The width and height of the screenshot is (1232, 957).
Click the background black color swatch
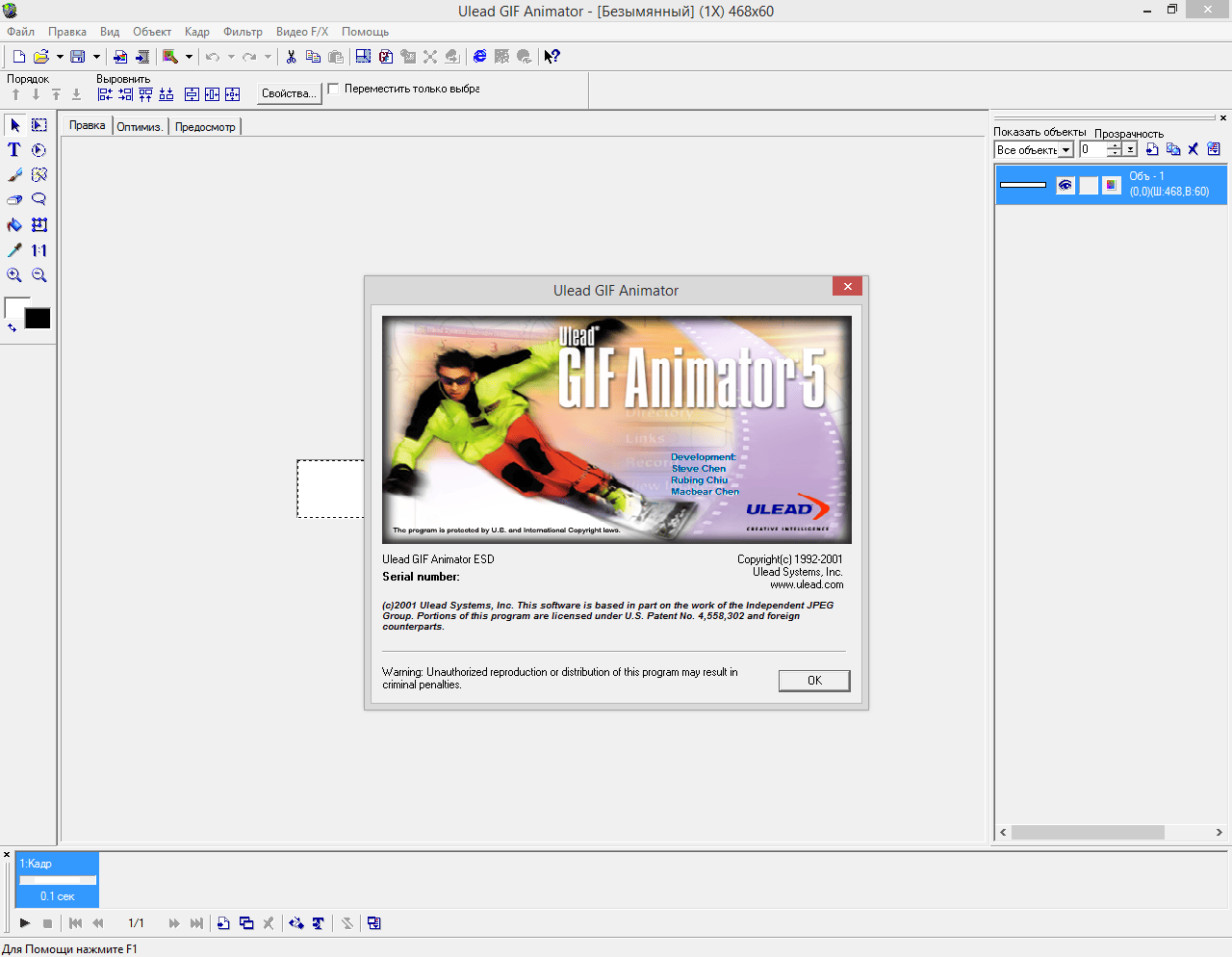(38, 318)
